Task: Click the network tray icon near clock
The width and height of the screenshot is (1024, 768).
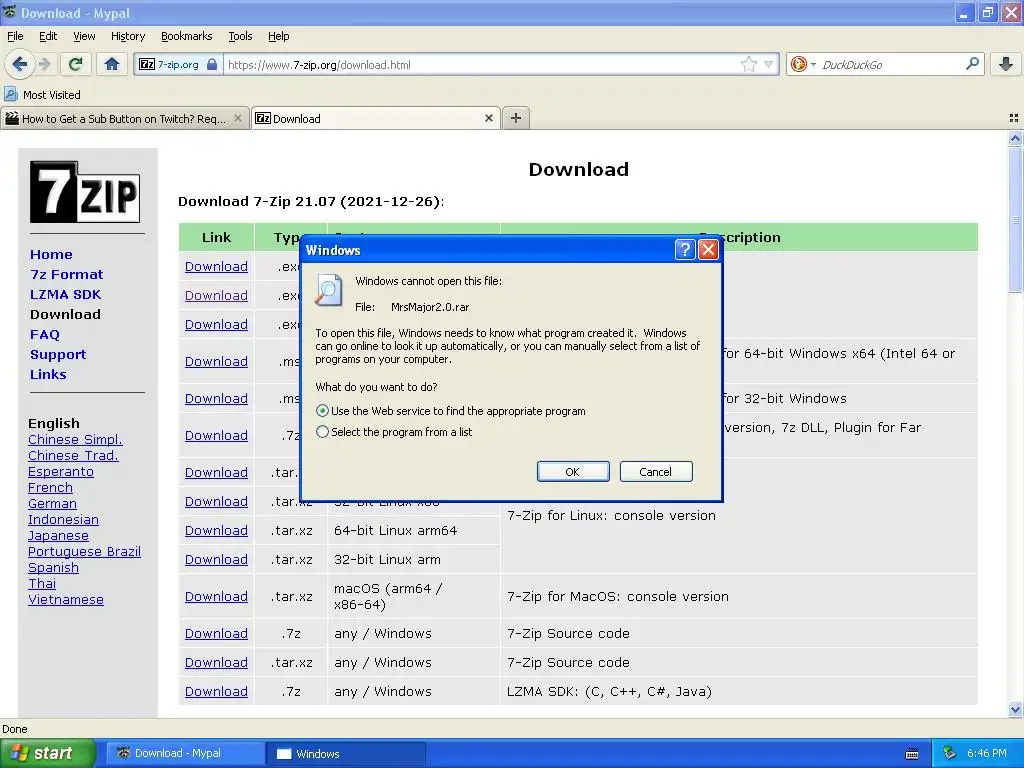Action: pyautogui.click(x=949, y=753)
